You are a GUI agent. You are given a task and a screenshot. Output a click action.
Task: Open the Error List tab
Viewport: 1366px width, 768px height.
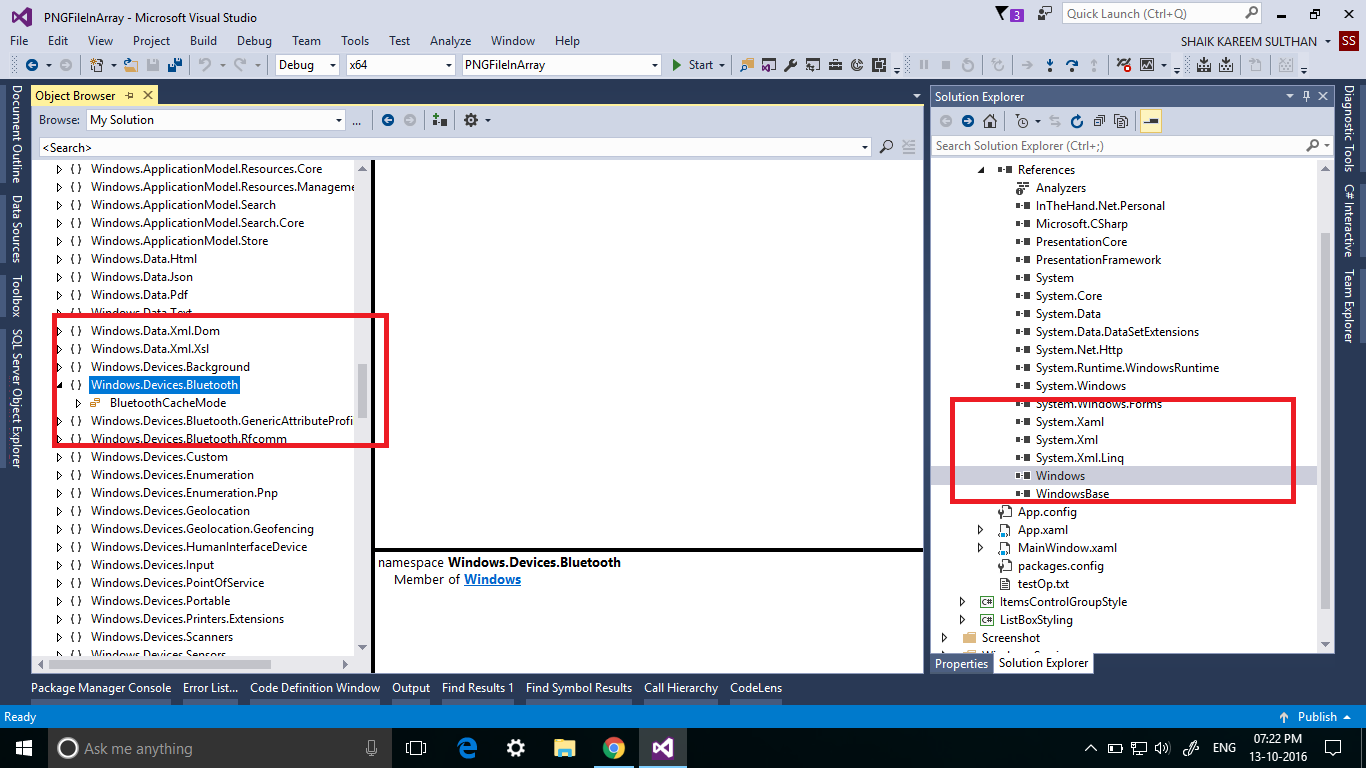[210, 688]
